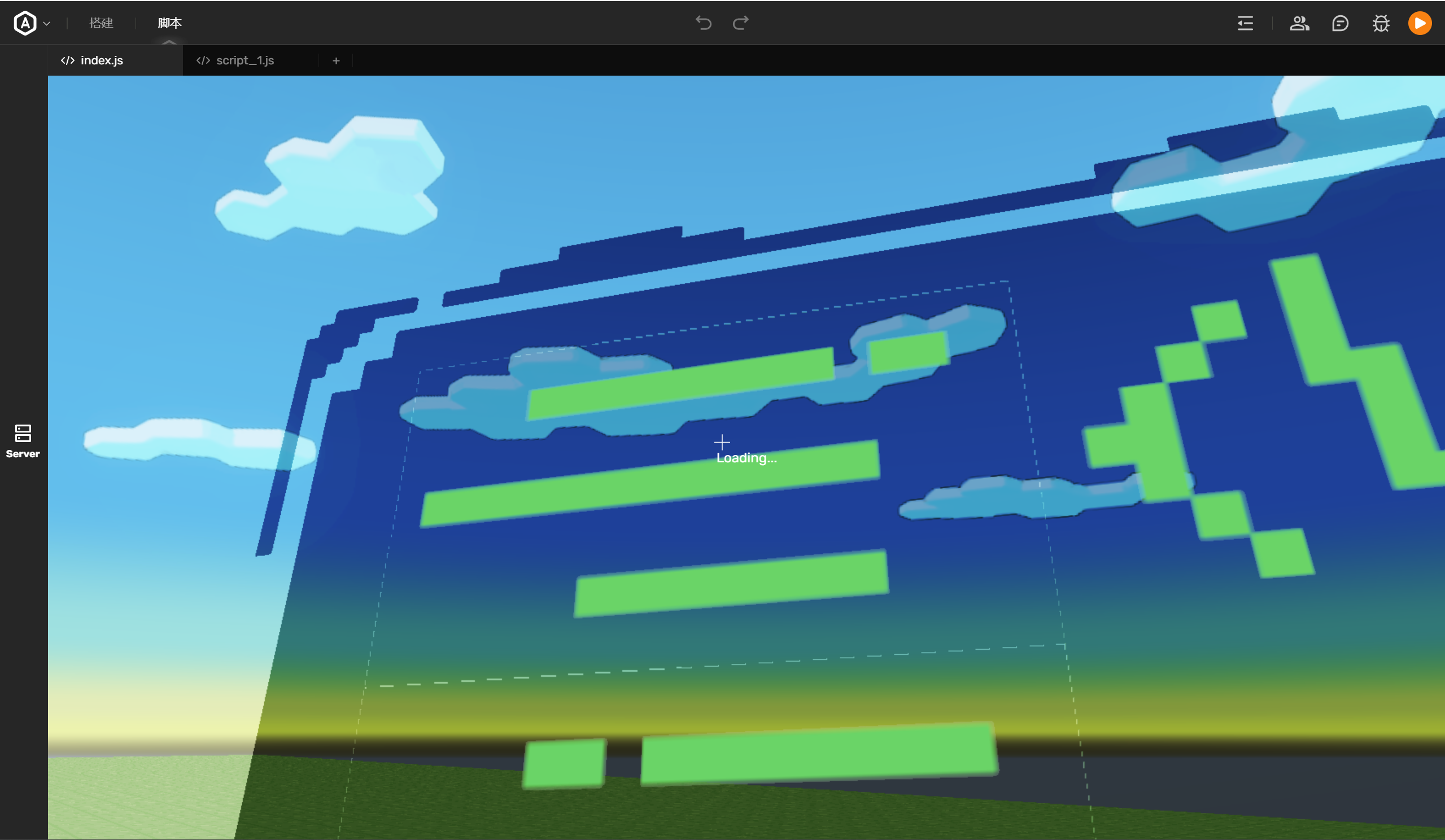The image size is (1445, 840).
Task: Run the project with play button
Action: coord(1420,23)
